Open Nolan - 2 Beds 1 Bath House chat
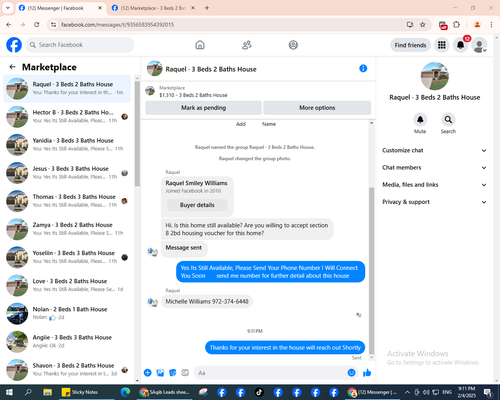The width and height of the screenshot is (500, 400). coord(67,313)
